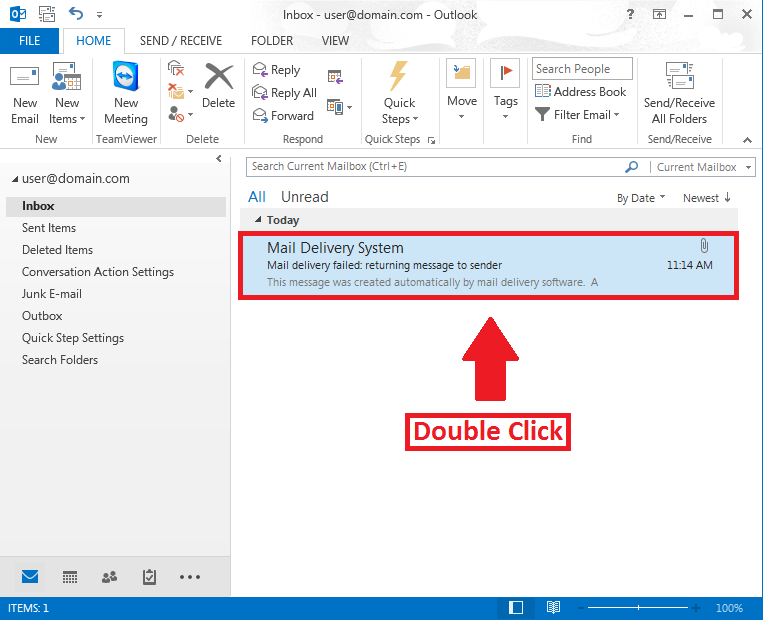Click the zoom in plus button
Screen dimensions: 763x620
[x=696, y=608]
